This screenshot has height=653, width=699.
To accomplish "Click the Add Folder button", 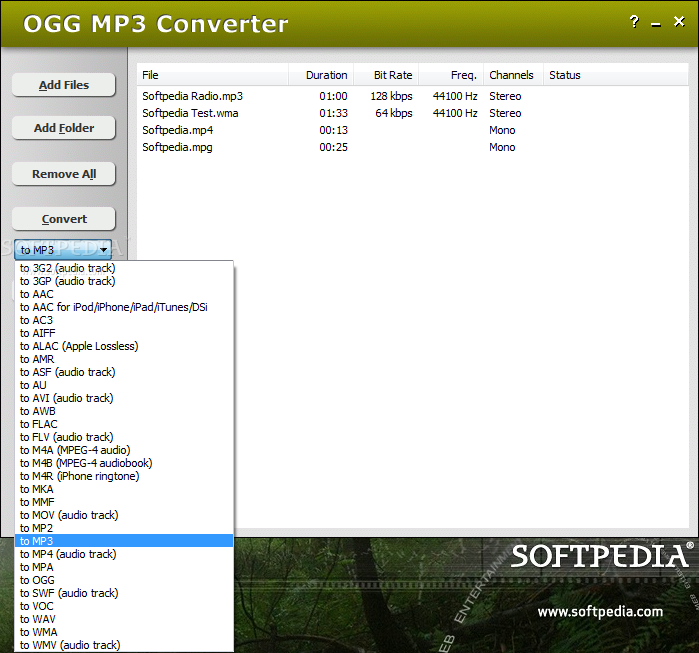I will tap(64, 128).
